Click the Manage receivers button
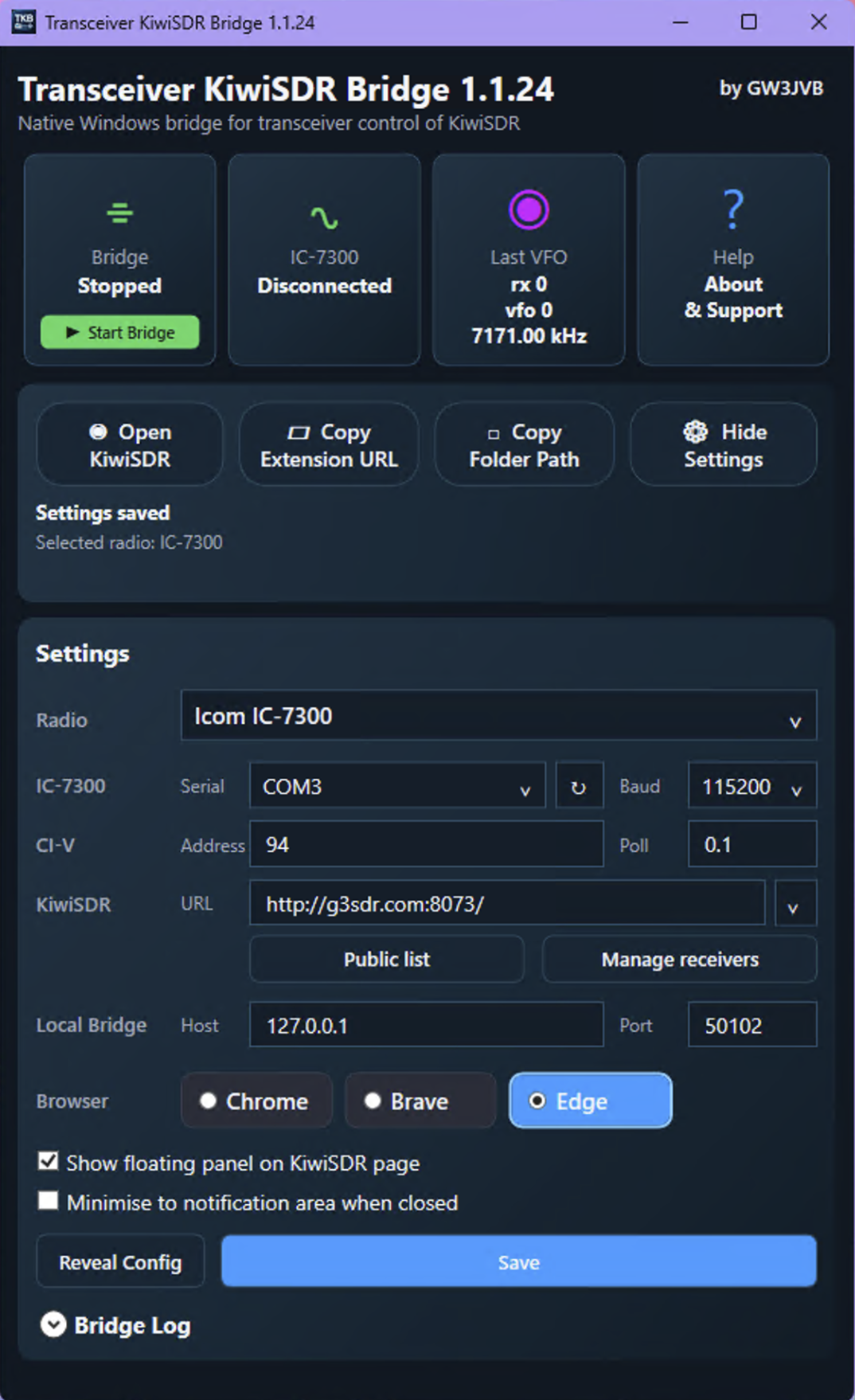Screen dimensions: 855x1400 click(x=680, y=959)
